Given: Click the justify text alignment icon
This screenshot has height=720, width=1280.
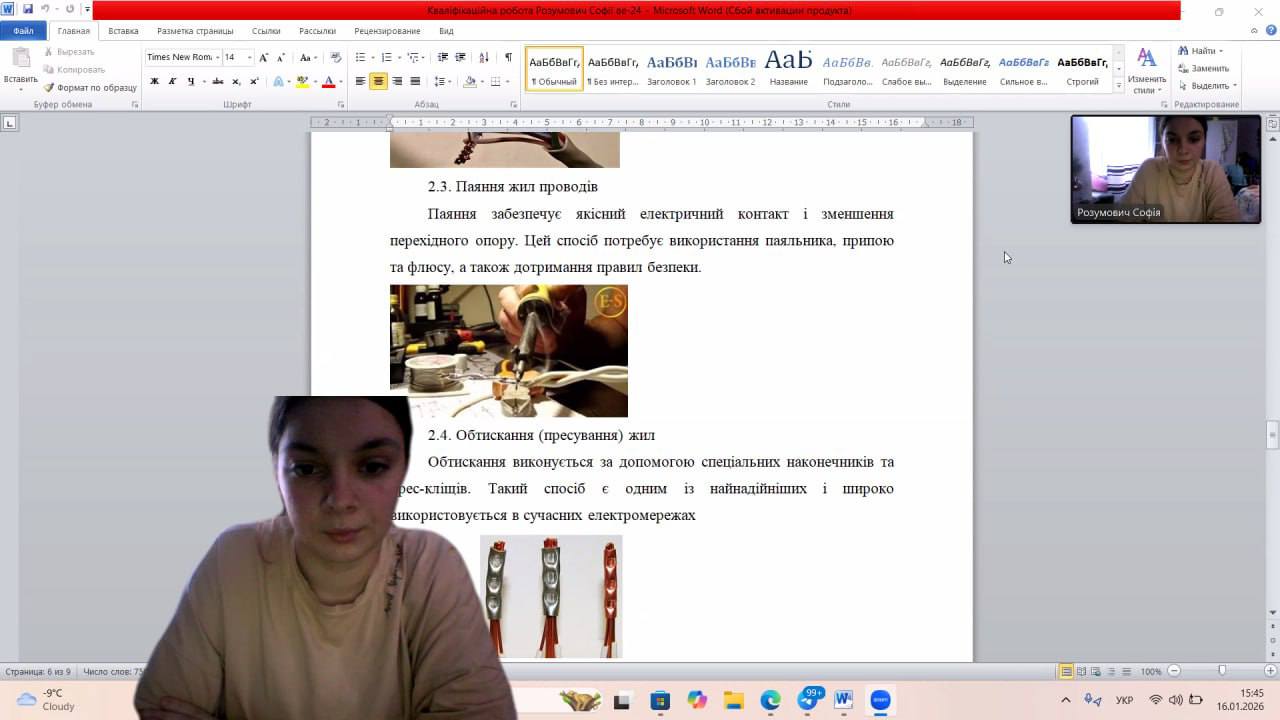Looking at the screenshot, I should (x=414, y=82).
